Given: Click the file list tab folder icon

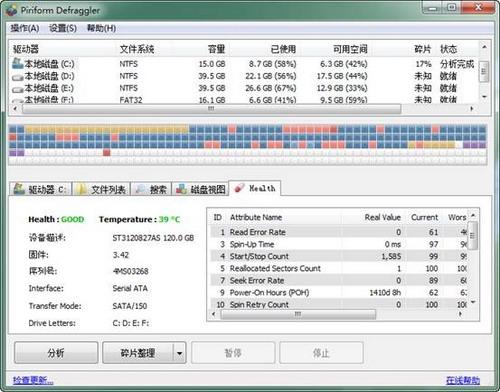Looking at the screenshot, I should click(x=81, y=189).
